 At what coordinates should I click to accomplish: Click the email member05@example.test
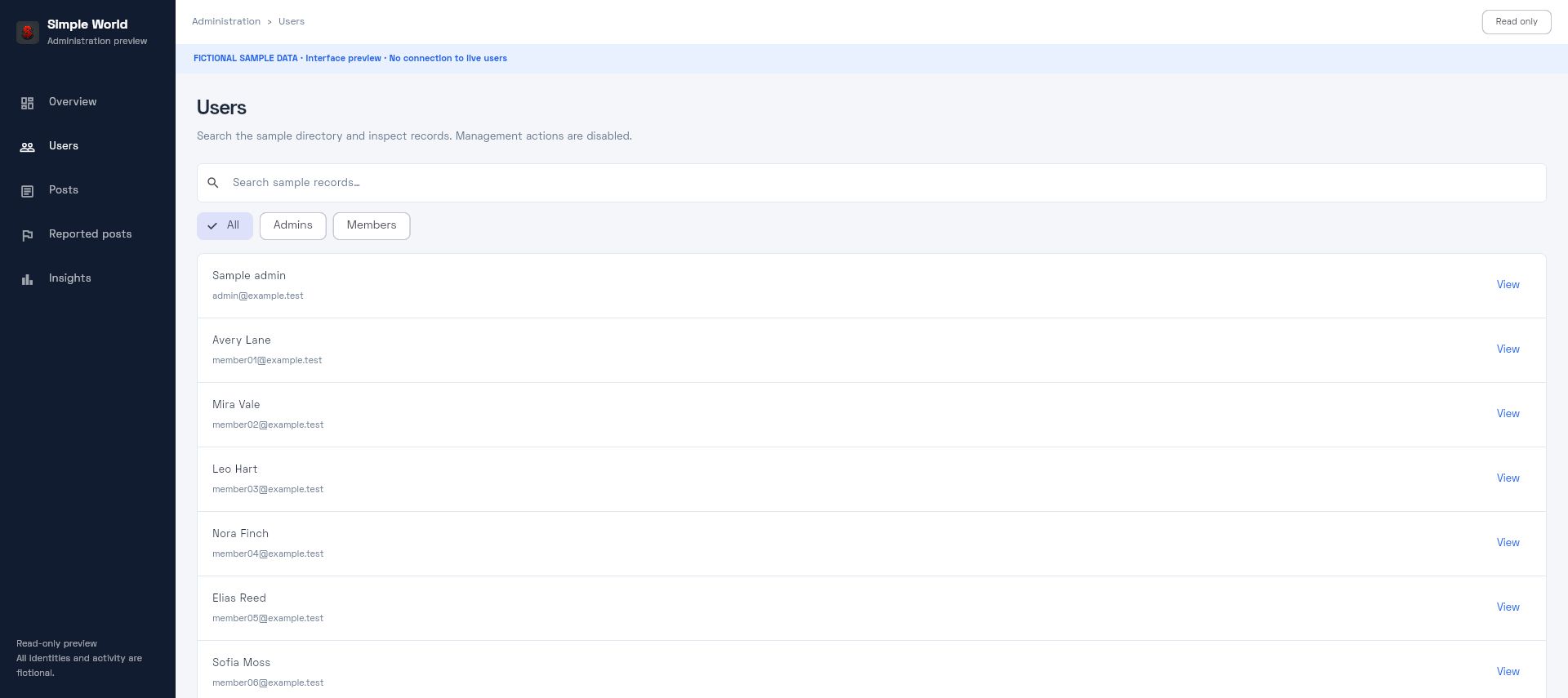[268, 619]
